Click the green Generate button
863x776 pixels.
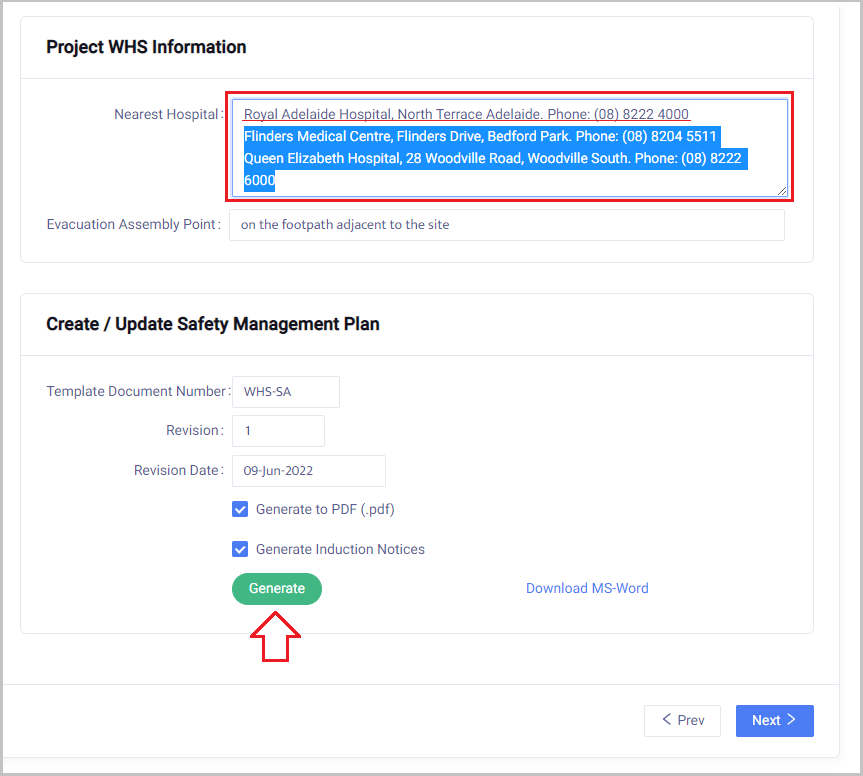pyautogui.click(x=277, y=589)
